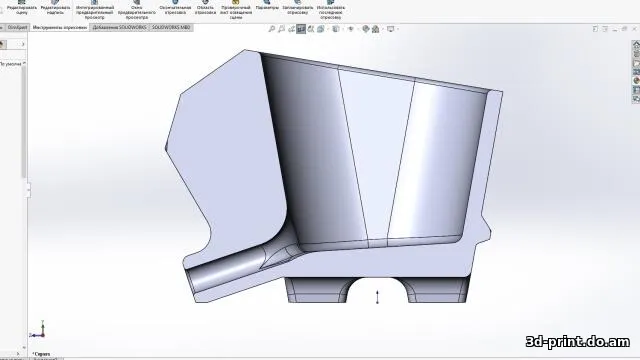Image resolution: width=640 pixels, height=360 pixels.
Task: Open the Добавления SOLIDWORKS tab
Action: 119,27
